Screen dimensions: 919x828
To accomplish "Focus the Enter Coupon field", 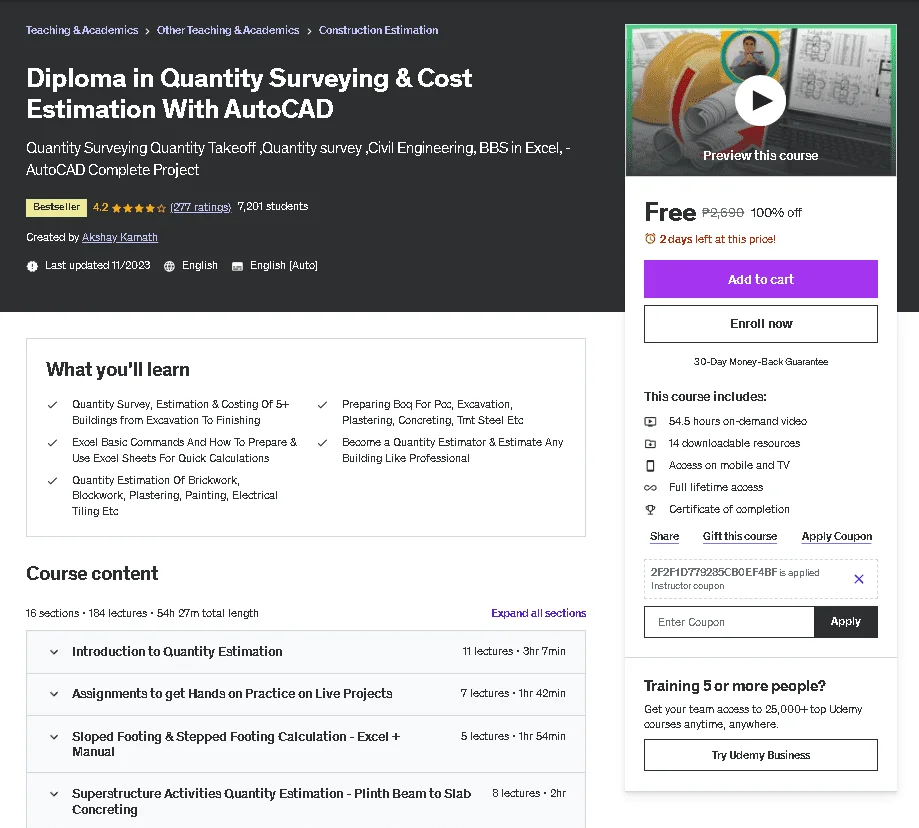I will pos(729,622).
